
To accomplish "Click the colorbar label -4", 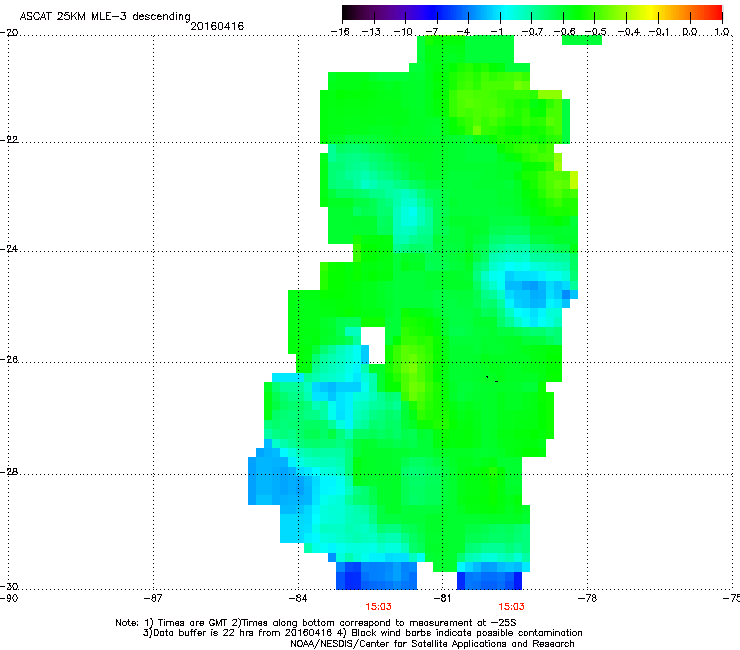I will (x=463, y=32).
